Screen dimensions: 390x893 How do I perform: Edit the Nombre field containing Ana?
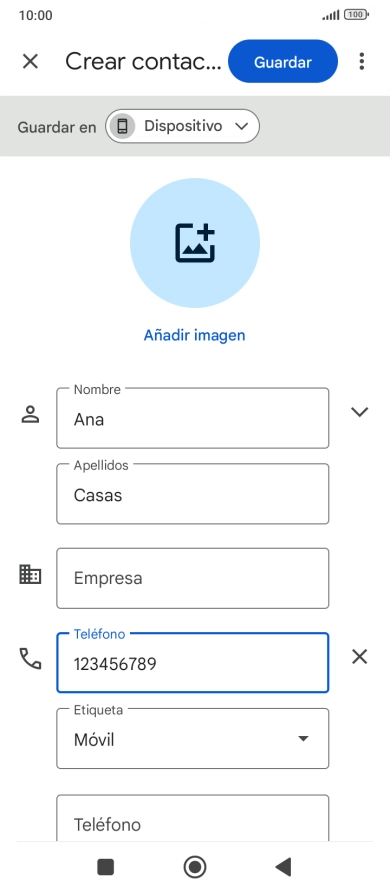pyautogui.click(x=192, y=418)
